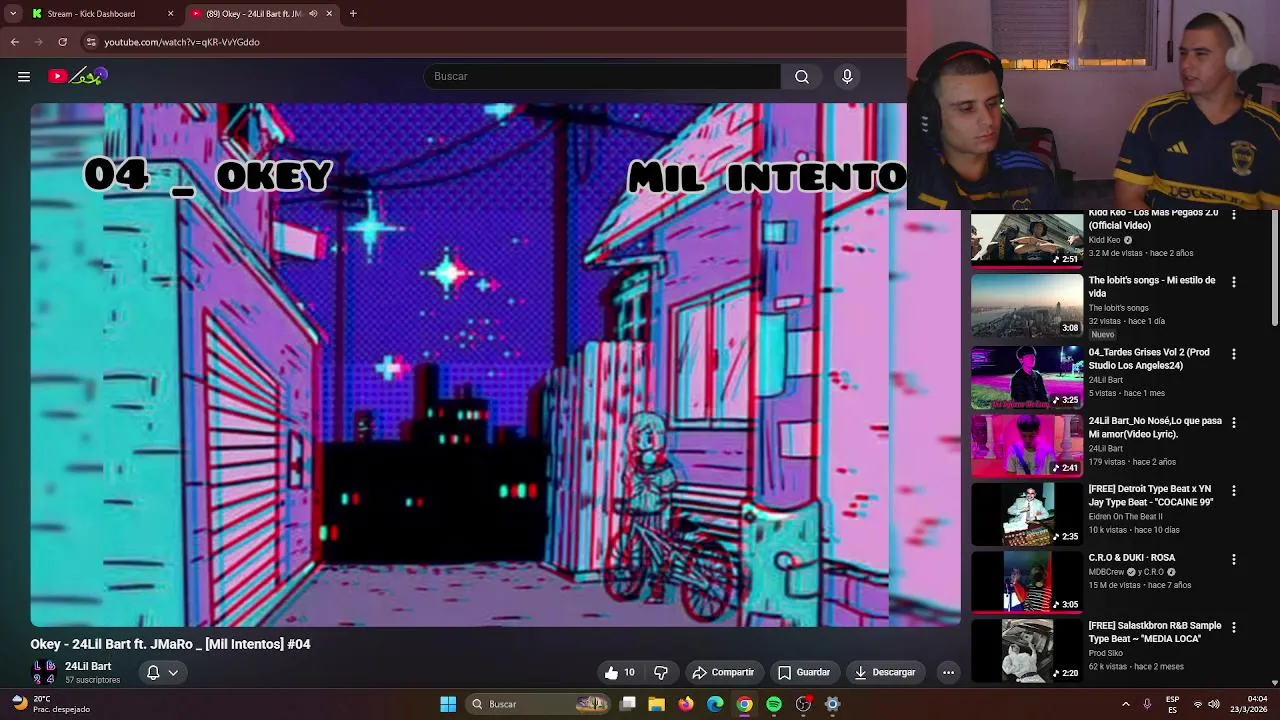The image size is (1280, 720).
Task: Click the URL address bar text
Action: pos(182,42)
